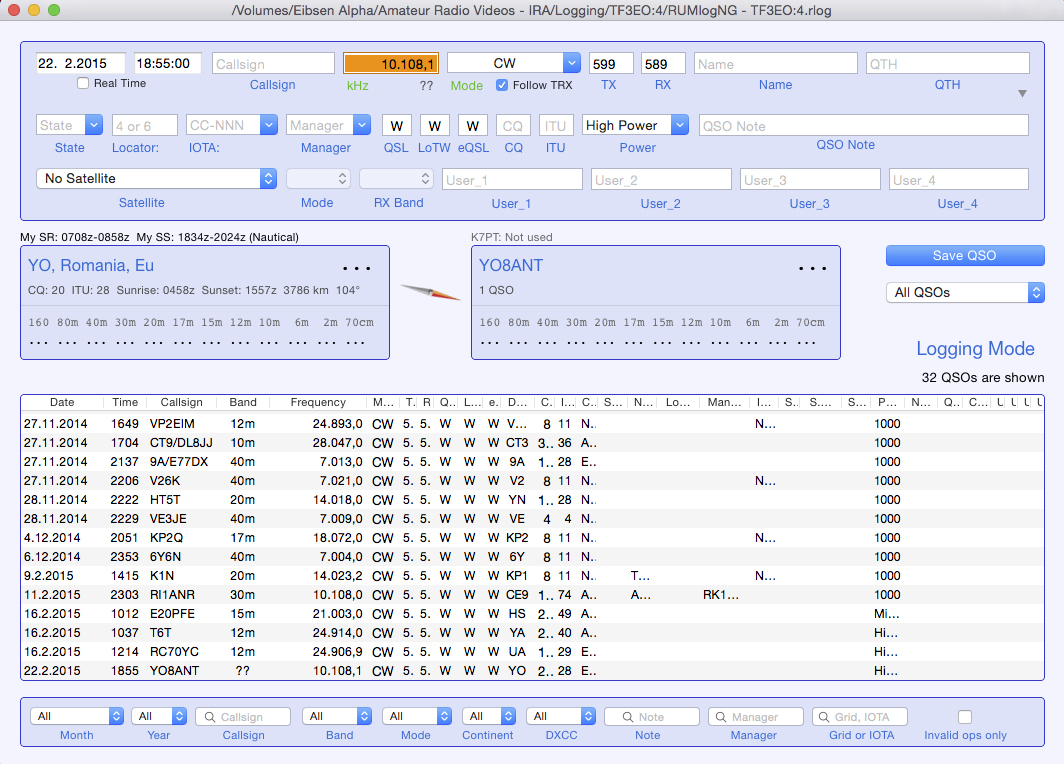Uncheck the Follow TRX checkbox
This screenshot has width=1064, height=764.
(503, 86)
